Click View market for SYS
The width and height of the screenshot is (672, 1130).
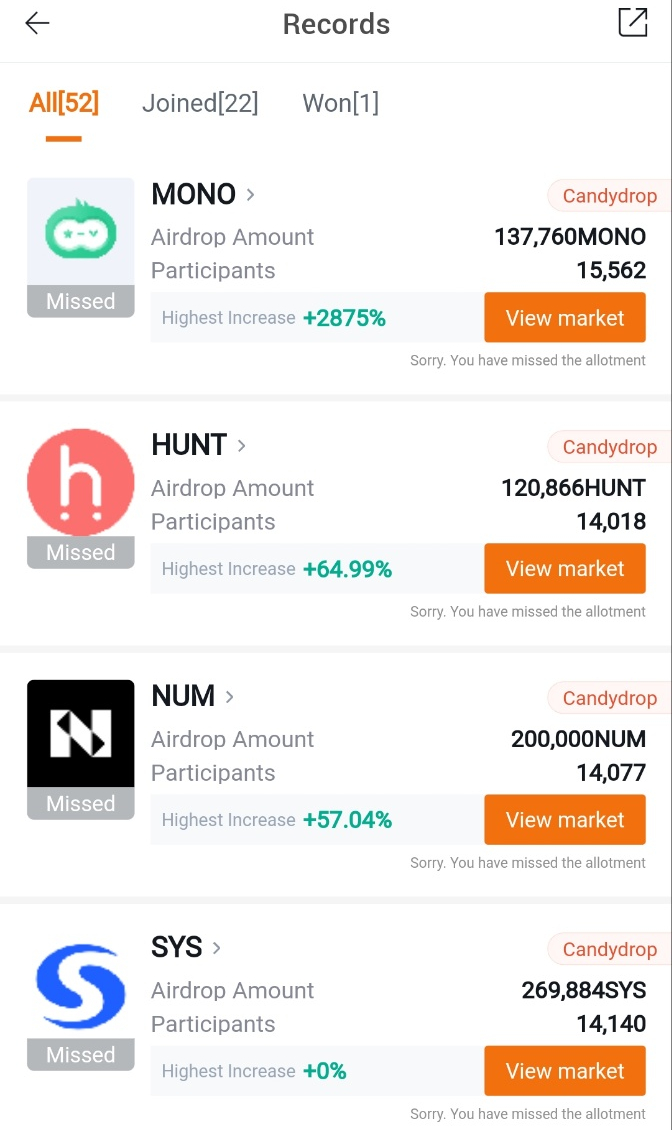coord(565,1071)
